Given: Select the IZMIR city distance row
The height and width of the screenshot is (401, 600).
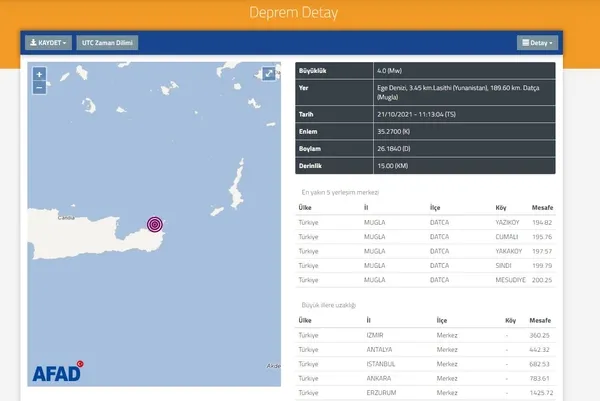Looking at the screenshot, I should pyautogui.click(x=424, y=334).
